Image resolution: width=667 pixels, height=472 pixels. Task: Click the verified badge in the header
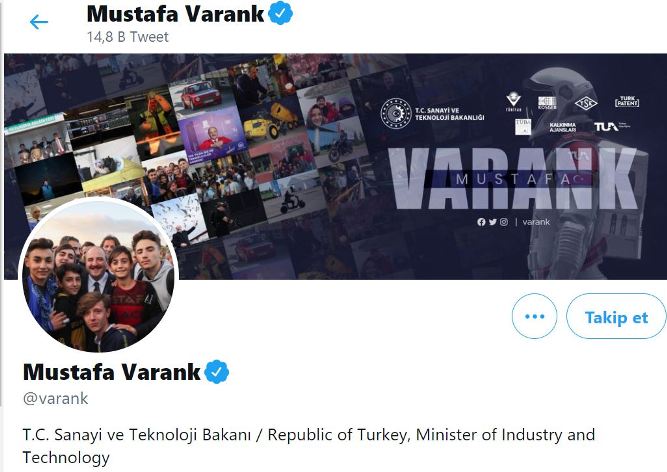click(280, 13)
